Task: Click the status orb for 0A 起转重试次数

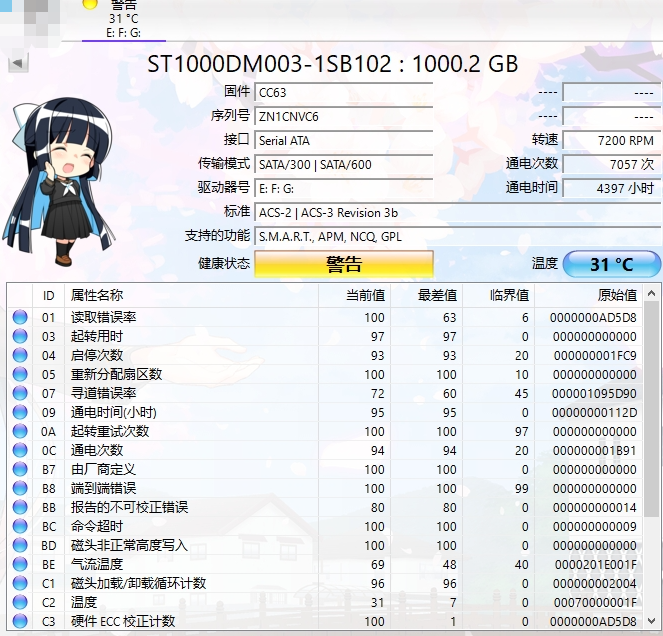Action: pos(20,431)
